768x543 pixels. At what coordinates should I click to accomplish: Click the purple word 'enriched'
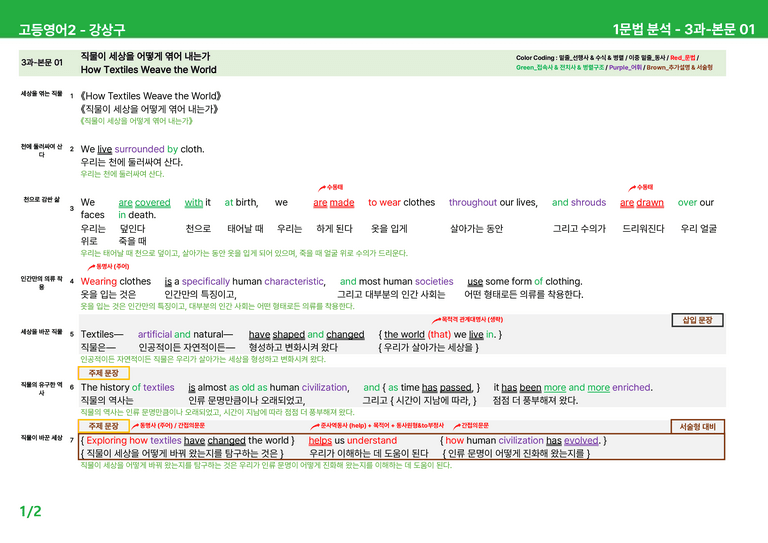click(x=631, y=387)
